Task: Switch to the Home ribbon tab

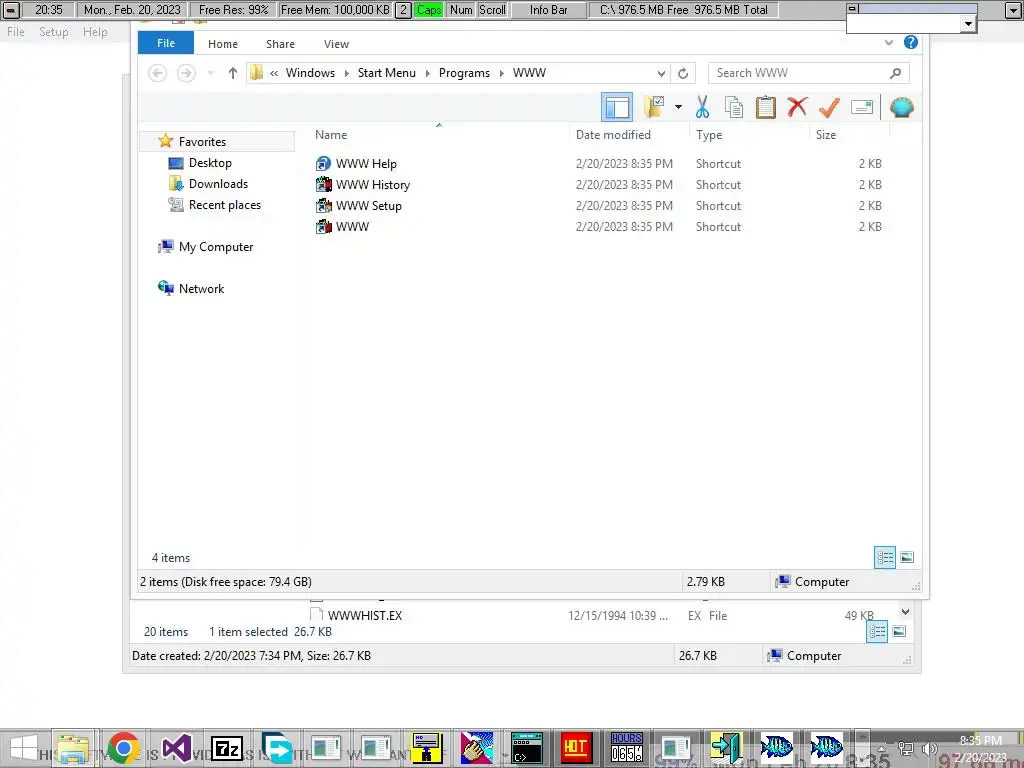Action: (223, 44)
